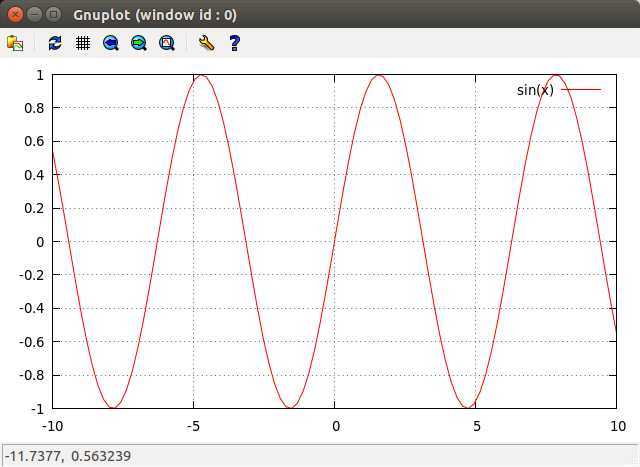The width and height of the screenshot is (640, 467).
Task: Copy the plot to clipboard
Action: [x=15, y=43]
